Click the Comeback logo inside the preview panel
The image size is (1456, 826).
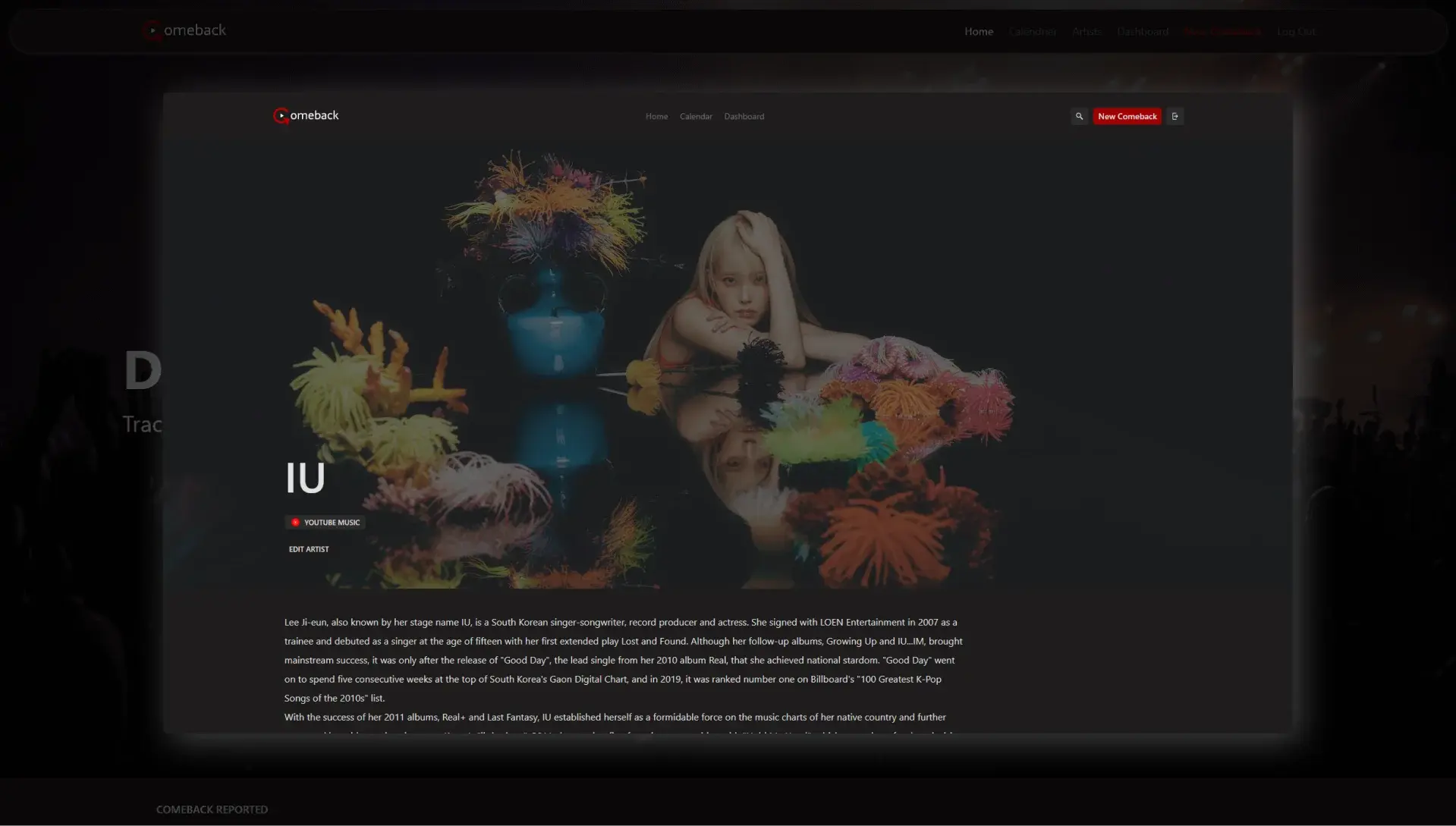point(306,115)
